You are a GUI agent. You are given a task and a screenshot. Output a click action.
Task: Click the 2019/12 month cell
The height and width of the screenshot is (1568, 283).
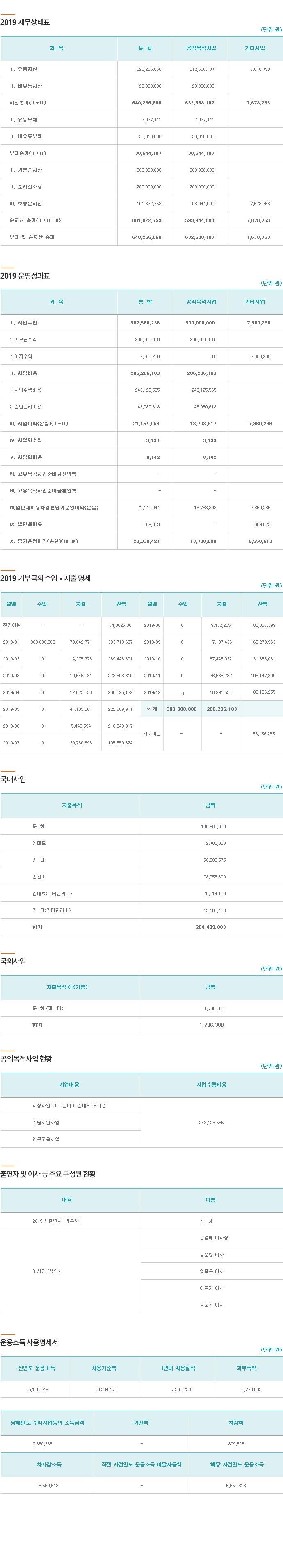(153, 692)
